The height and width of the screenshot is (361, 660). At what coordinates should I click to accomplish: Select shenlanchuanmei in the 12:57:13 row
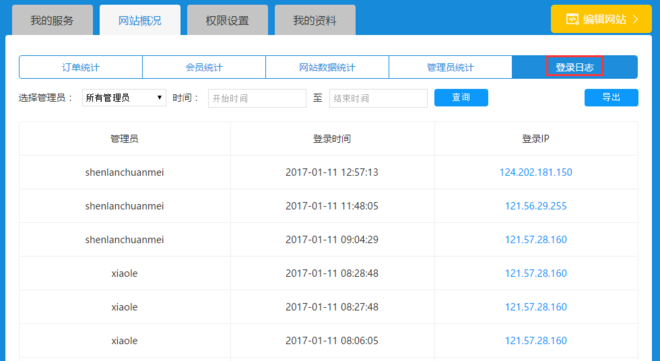point(125,172)
